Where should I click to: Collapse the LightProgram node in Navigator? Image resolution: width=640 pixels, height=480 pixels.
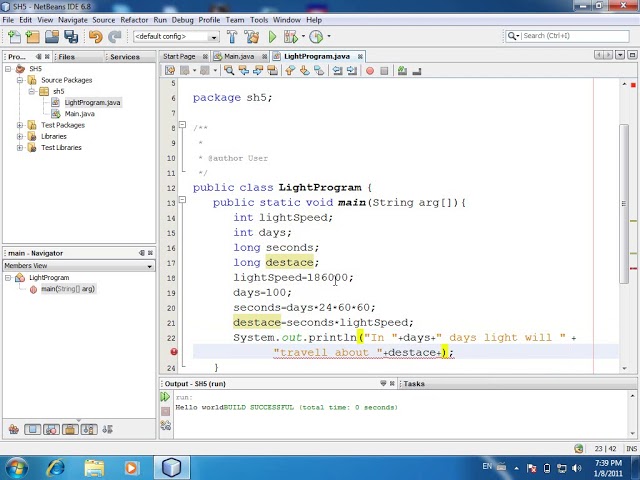tap(8, 278)
